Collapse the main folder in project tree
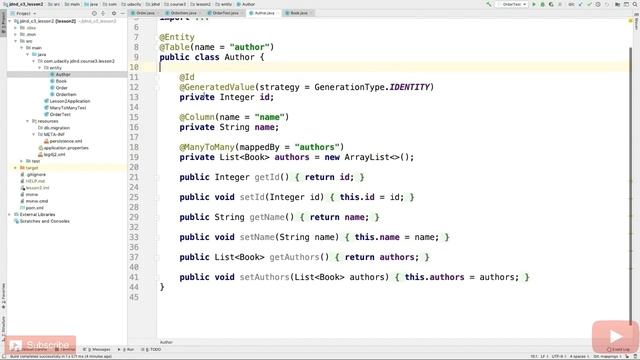Image resolution: width=640 pixels, height=360 pixels. [x=22, y=48]
